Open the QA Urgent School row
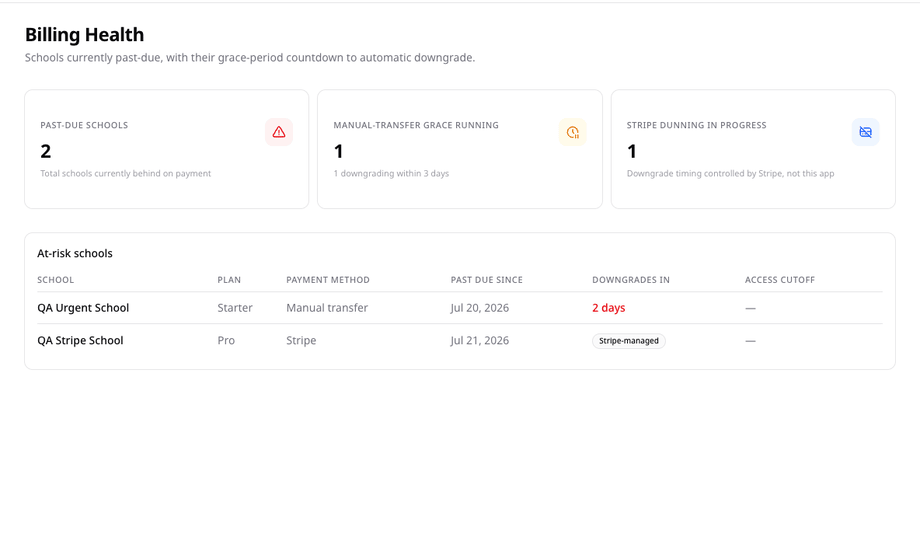The height and width of the screenshot is (544, 920). coord(459,308)
